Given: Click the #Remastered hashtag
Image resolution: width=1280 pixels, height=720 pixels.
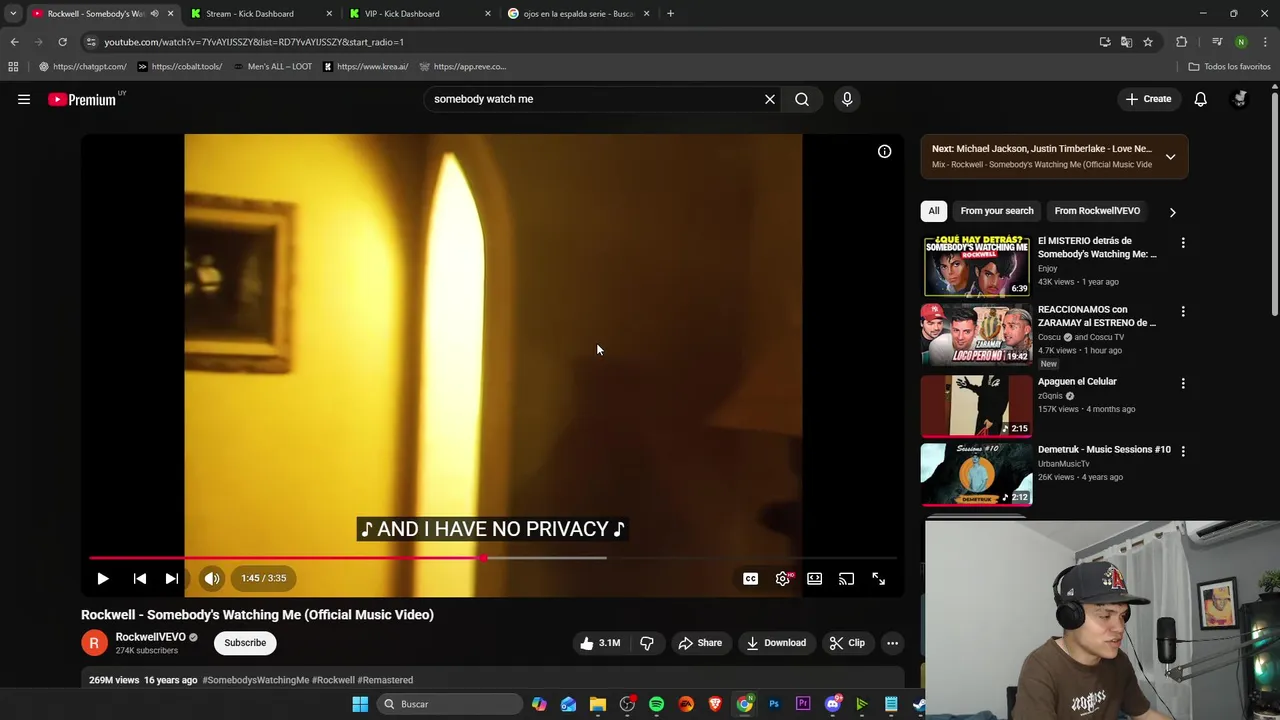Looking at the screenshot, I should 385,680.
